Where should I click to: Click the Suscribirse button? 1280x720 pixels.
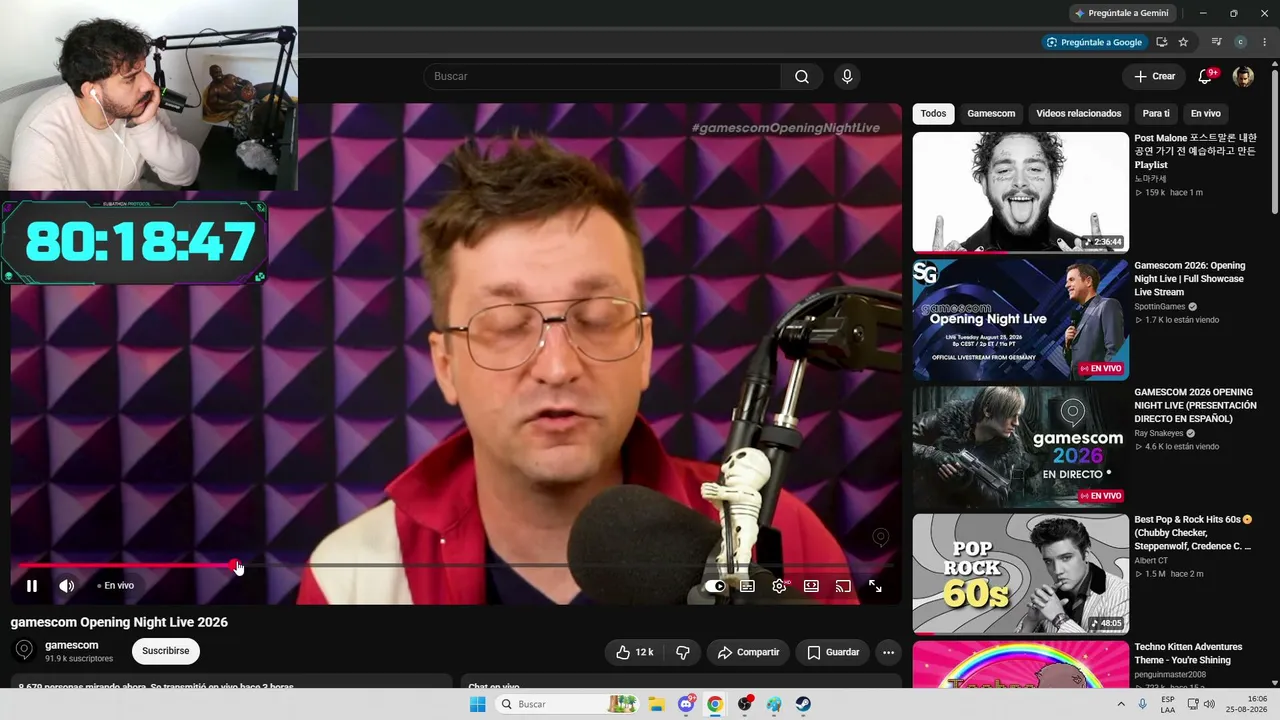(165, 652)
